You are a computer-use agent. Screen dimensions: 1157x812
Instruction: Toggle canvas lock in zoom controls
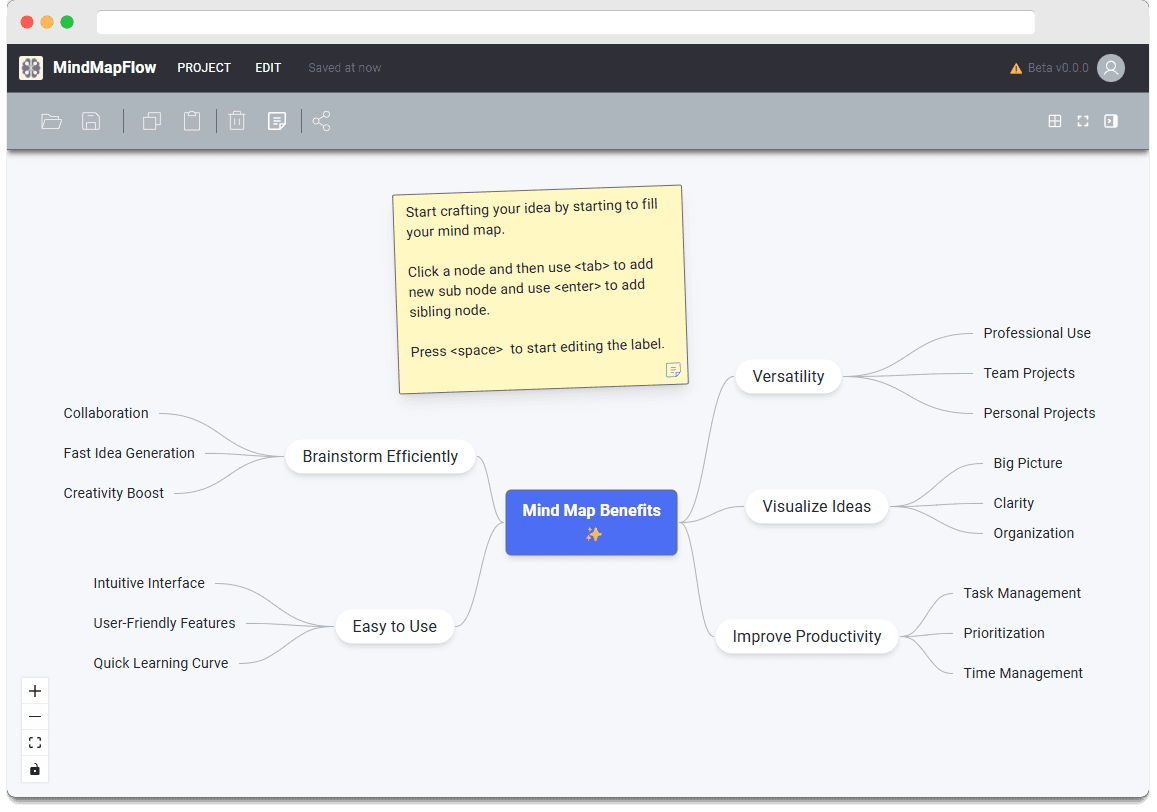click(34, 769)
